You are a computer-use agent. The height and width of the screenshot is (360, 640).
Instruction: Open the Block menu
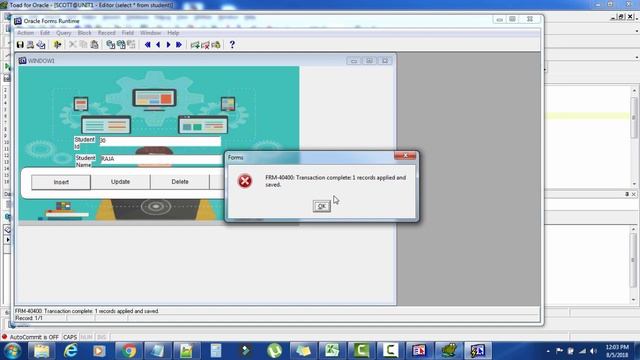[84, 33]
